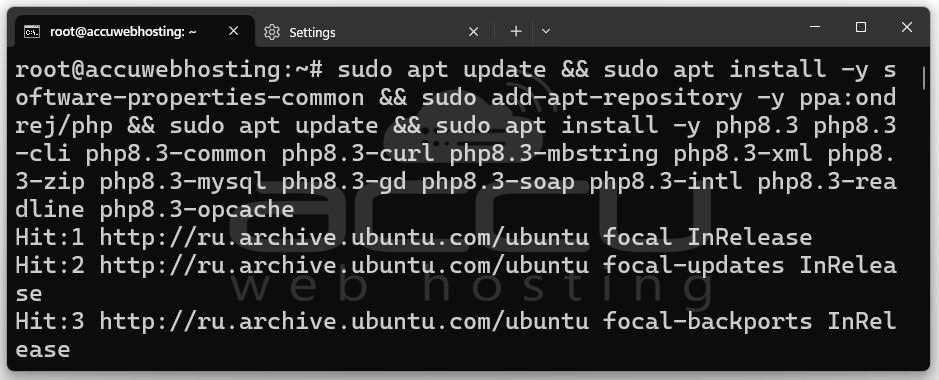Close the Settings tab

click(x=473, y=32)
